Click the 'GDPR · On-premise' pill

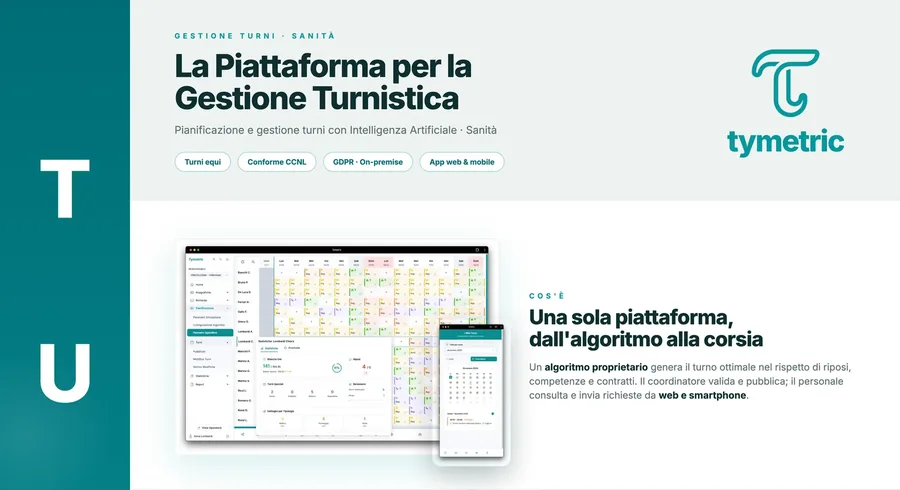368,162
